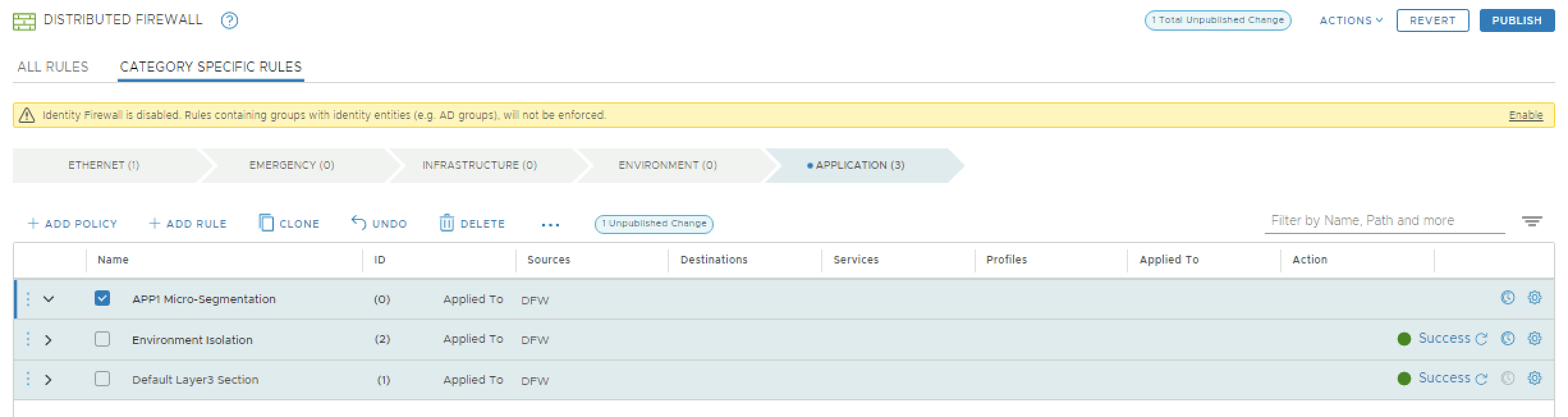Viewport: 1568px width, 417px height.
Task: Click the Filter by Name search field
Action: point(1384,221)
